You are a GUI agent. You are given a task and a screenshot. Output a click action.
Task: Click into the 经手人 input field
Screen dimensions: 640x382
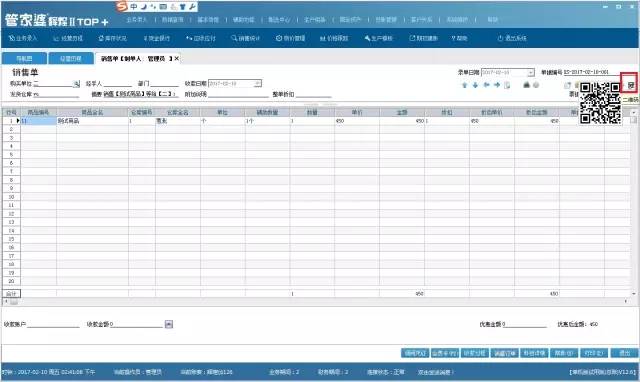(x=118, y=84)
